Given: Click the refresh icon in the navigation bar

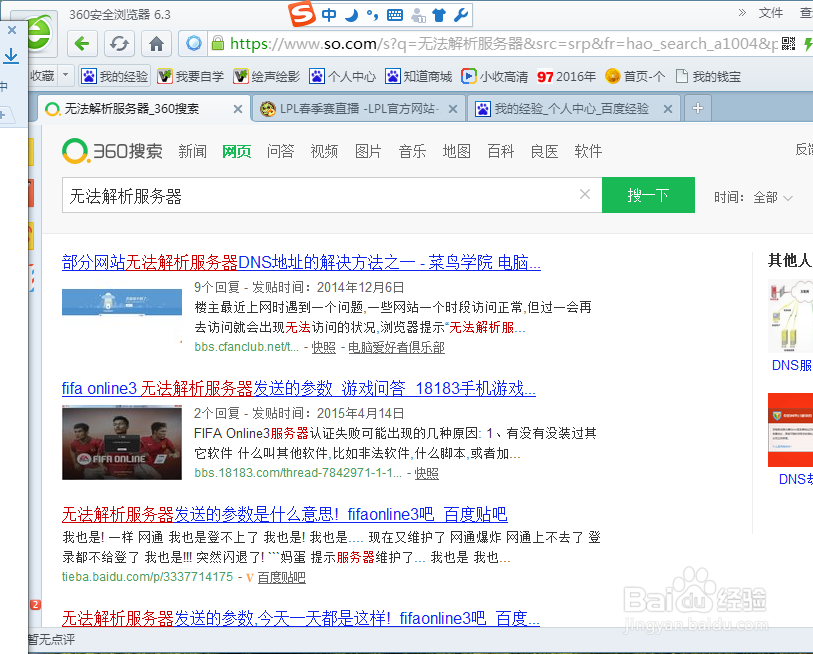Looking at the screenshot, I should (119, 43).
